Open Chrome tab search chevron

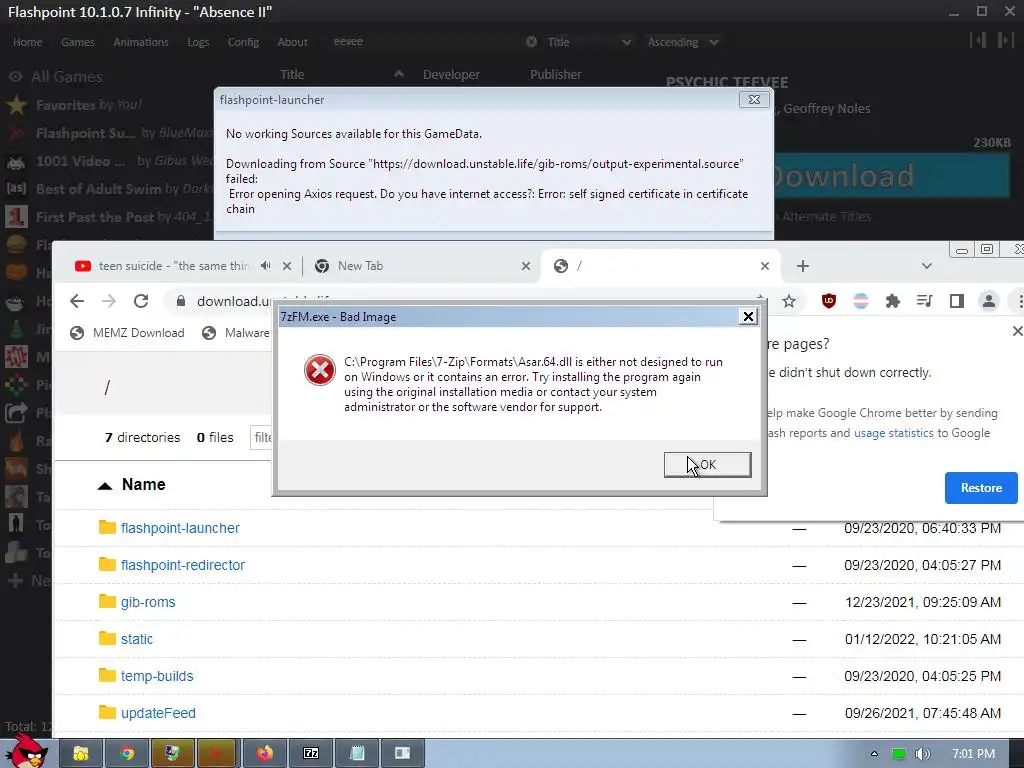(x=927, y=266)
